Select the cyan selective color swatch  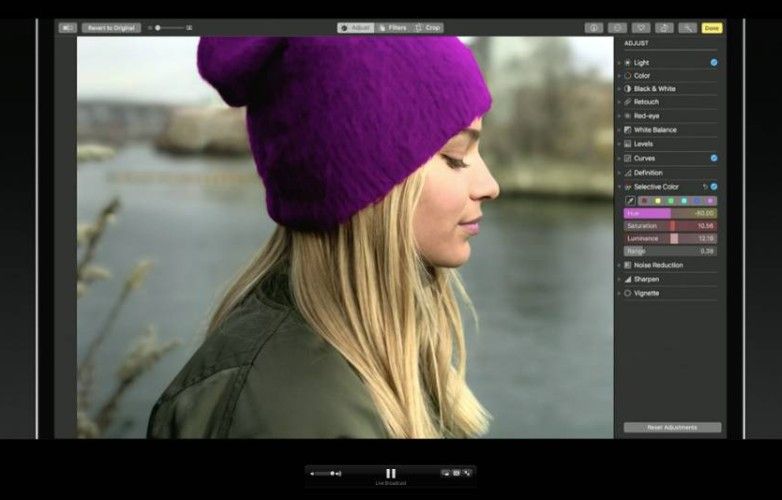(x=684, y=201)
